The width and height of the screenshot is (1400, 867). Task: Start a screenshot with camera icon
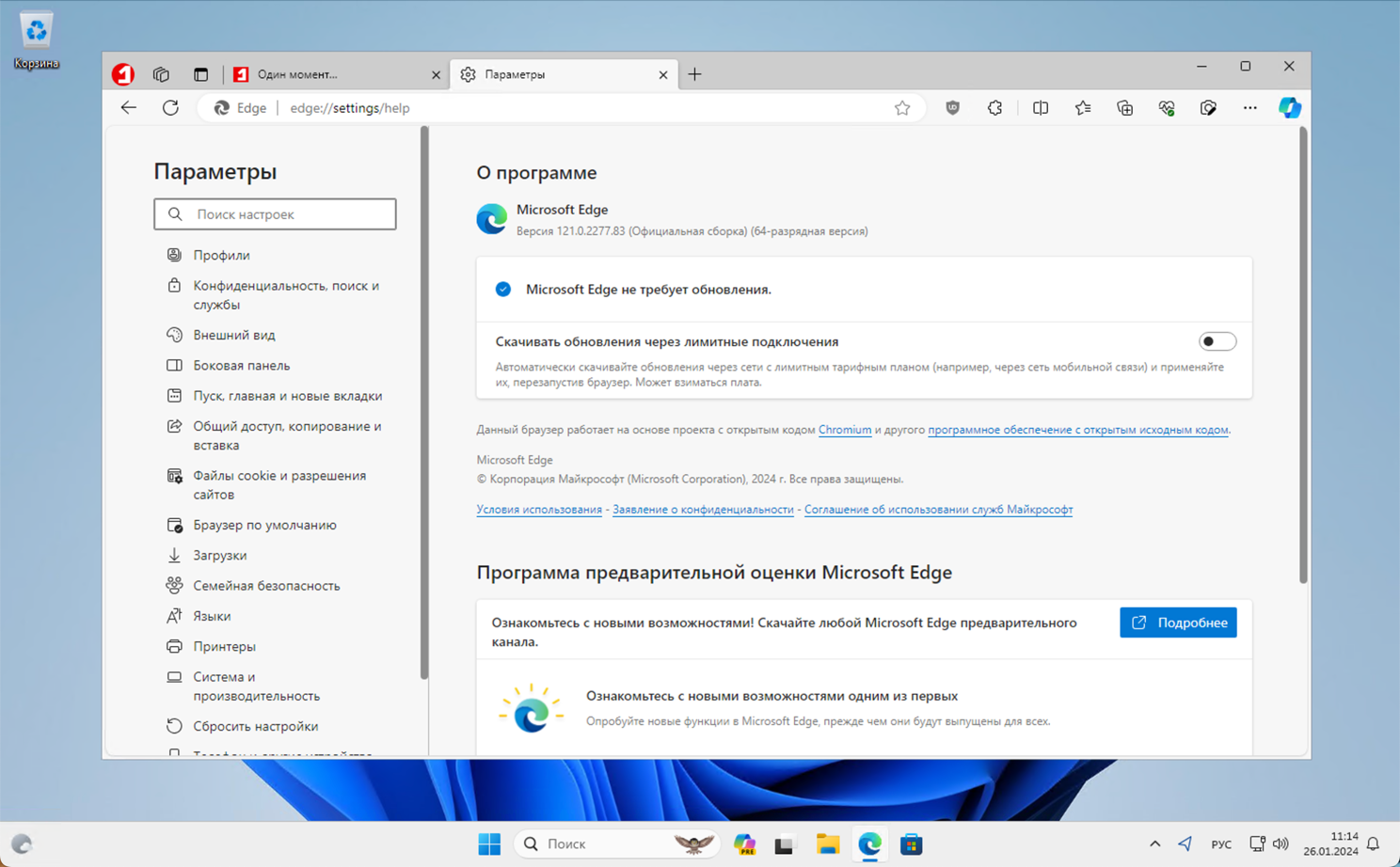1208,108
